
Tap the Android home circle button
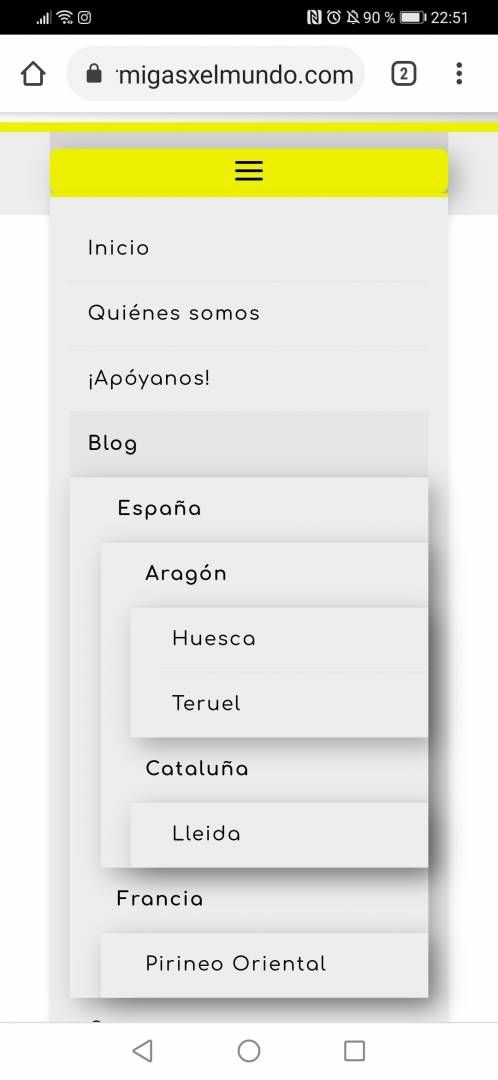249,1050
